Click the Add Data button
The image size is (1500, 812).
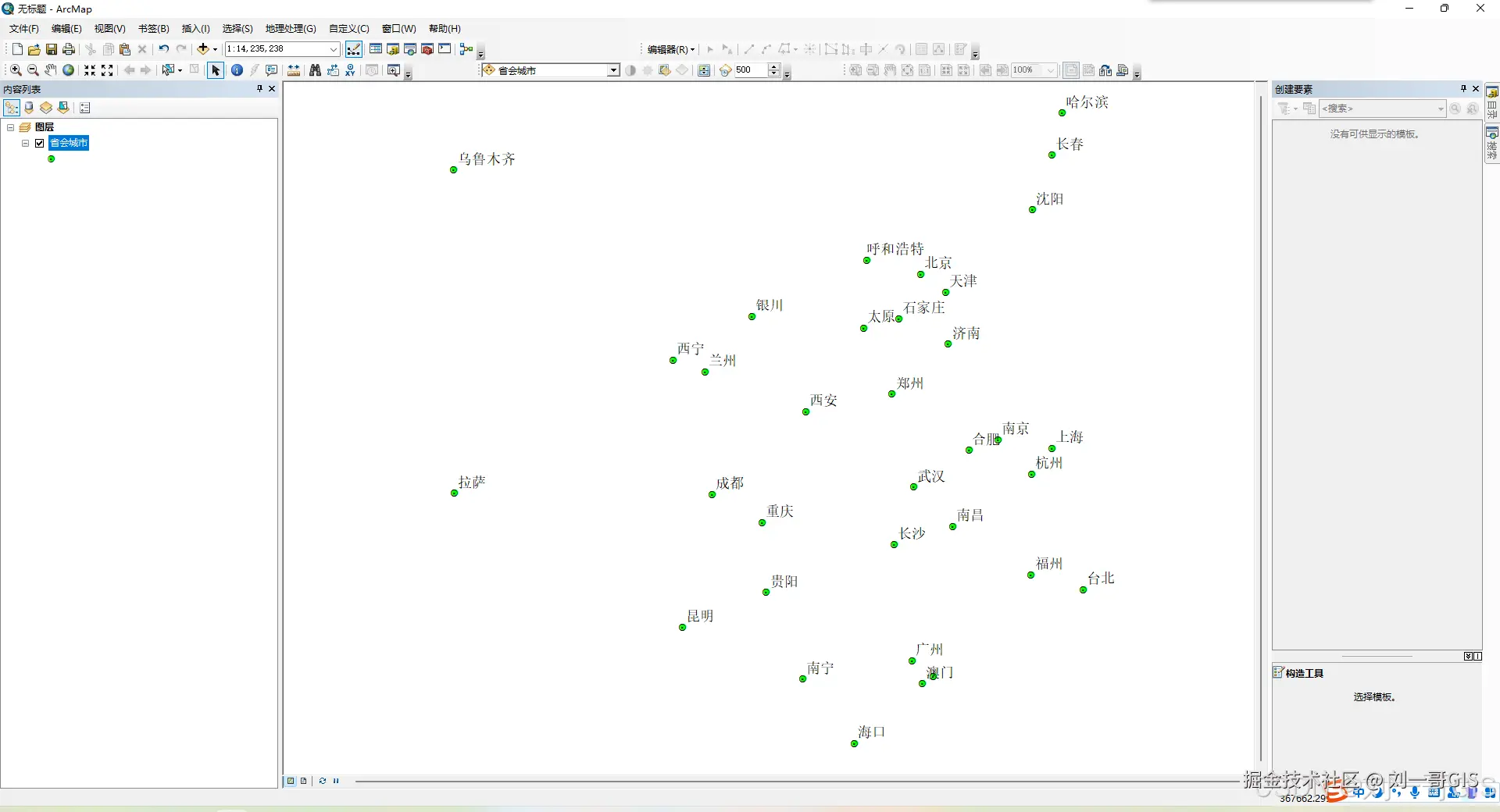tap(202, 49)
